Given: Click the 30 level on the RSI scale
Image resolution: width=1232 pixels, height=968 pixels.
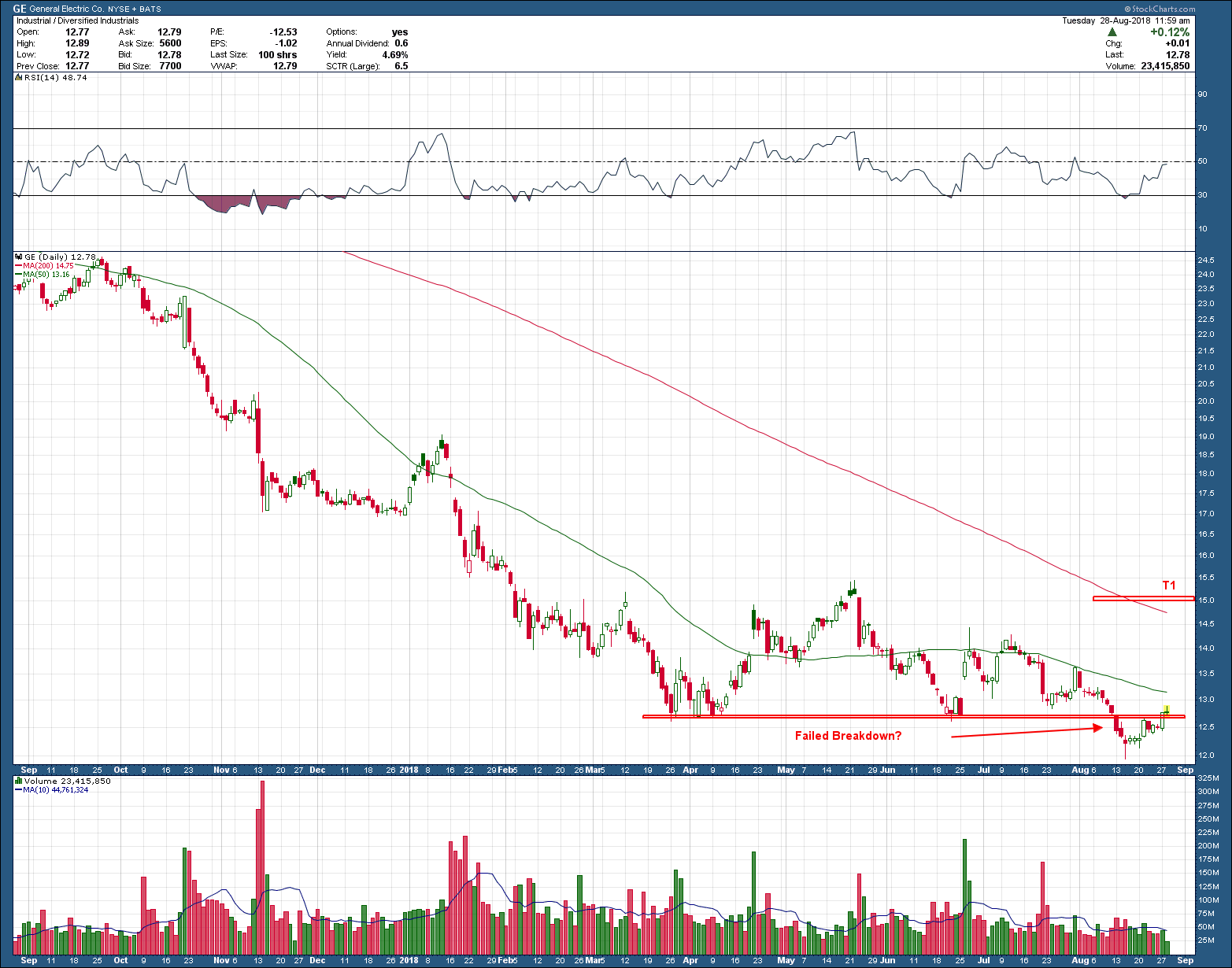Looking at the screenshot, I should click(x=1202, y=195).
